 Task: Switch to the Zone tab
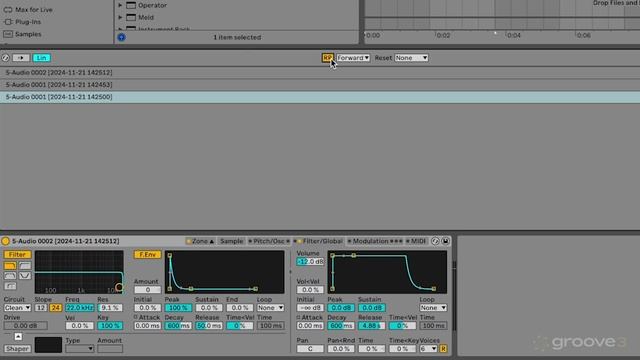tap(200, 241)
